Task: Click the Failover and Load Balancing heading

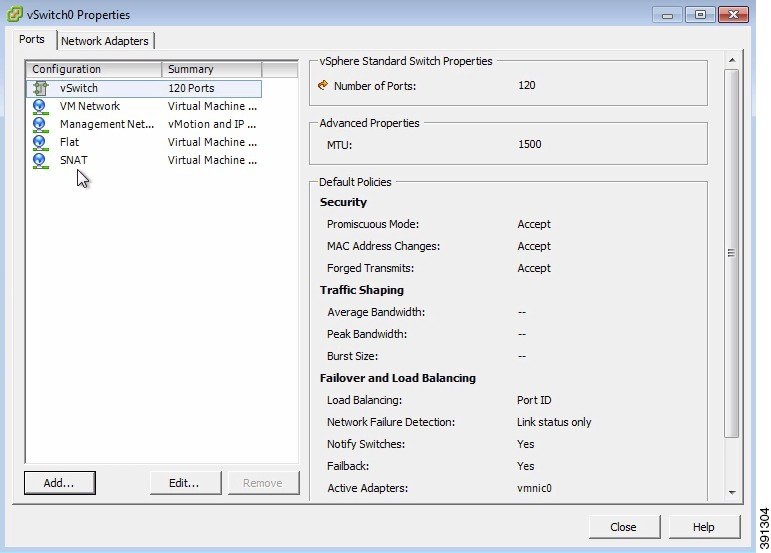Action: pyautogui.click(x=398, y=378)
